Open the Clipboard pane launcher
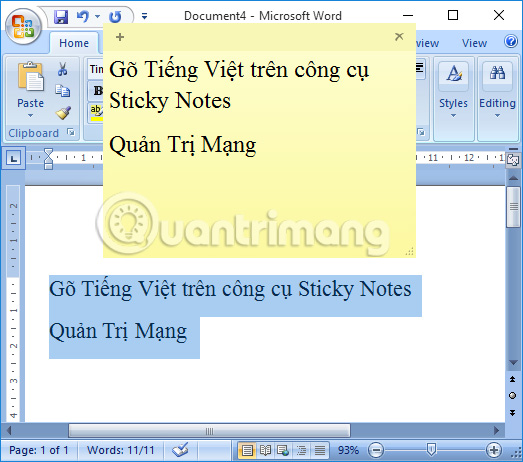The image size is (523, 462). [71, 132]
